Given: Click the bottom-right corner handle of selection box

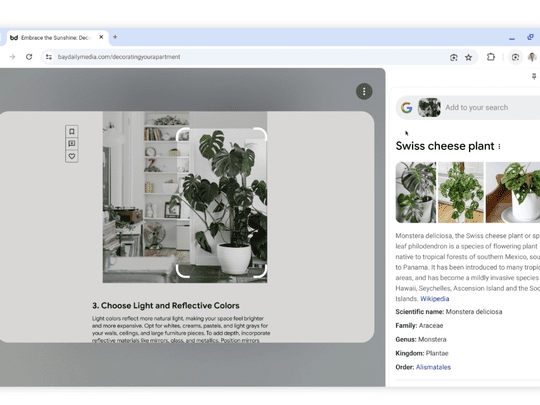Looking at the screenshot, I should pyautogui.click(x=261, y=271).
